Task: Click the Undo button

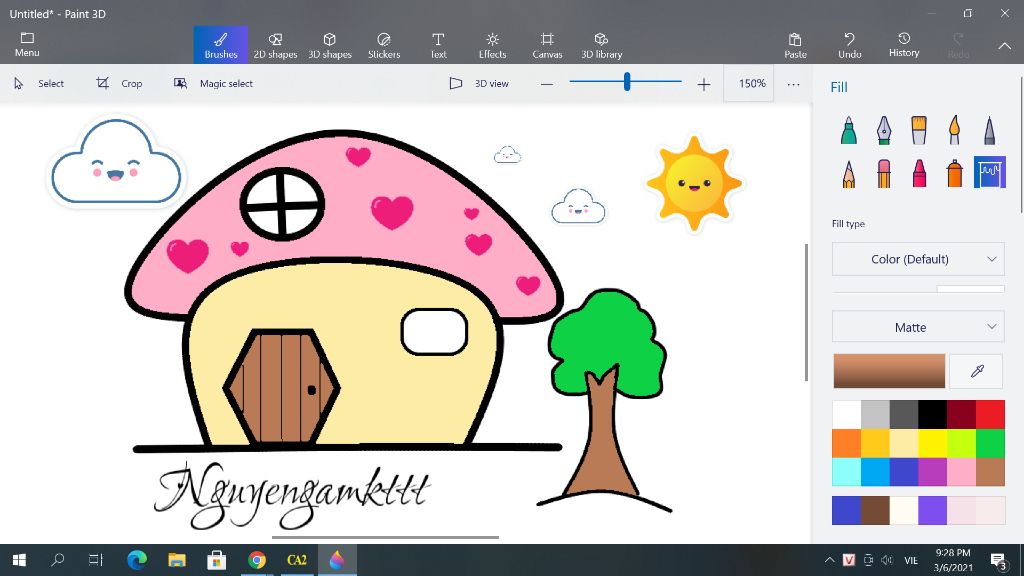Action: tap(849, 45)
